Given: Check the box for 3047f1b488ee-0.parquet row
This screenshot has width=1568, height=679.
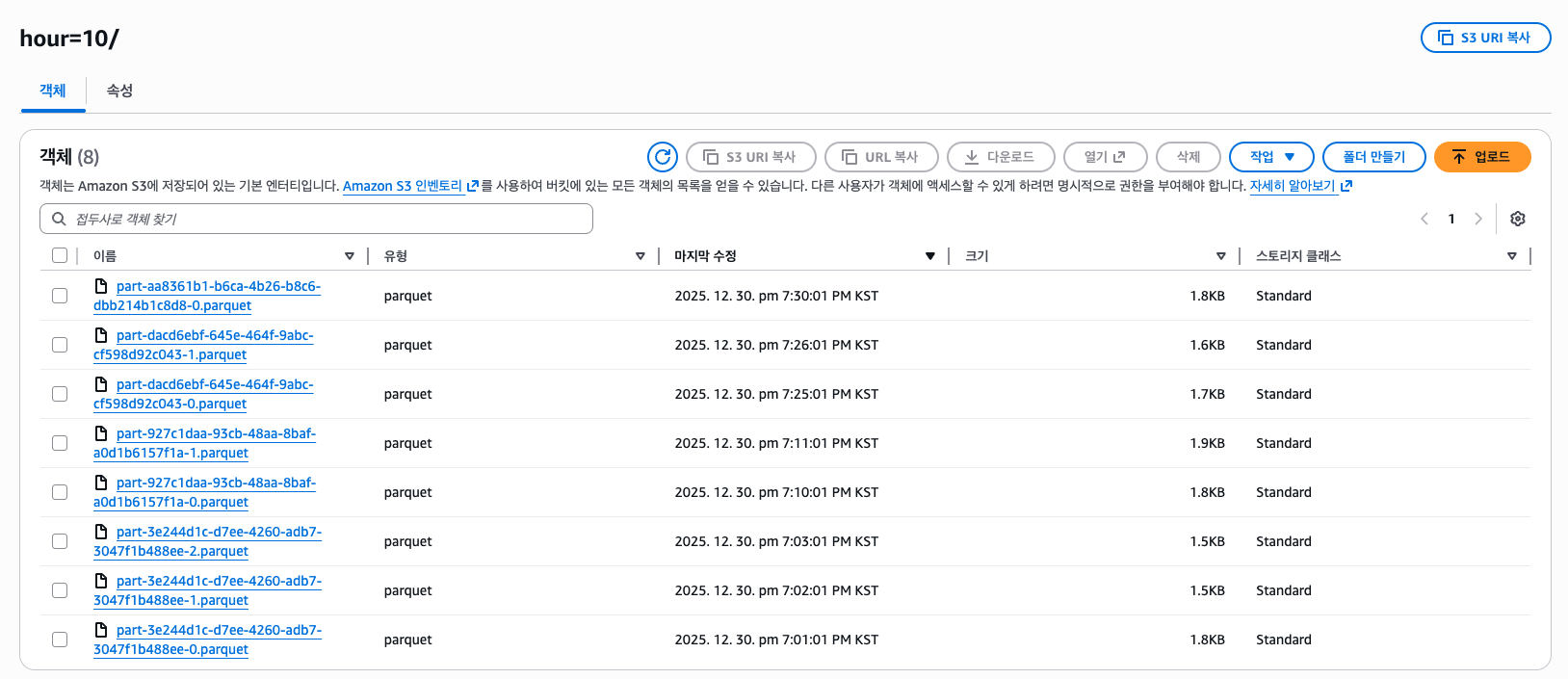Looking at the screenshot, I should pos(60,640).
